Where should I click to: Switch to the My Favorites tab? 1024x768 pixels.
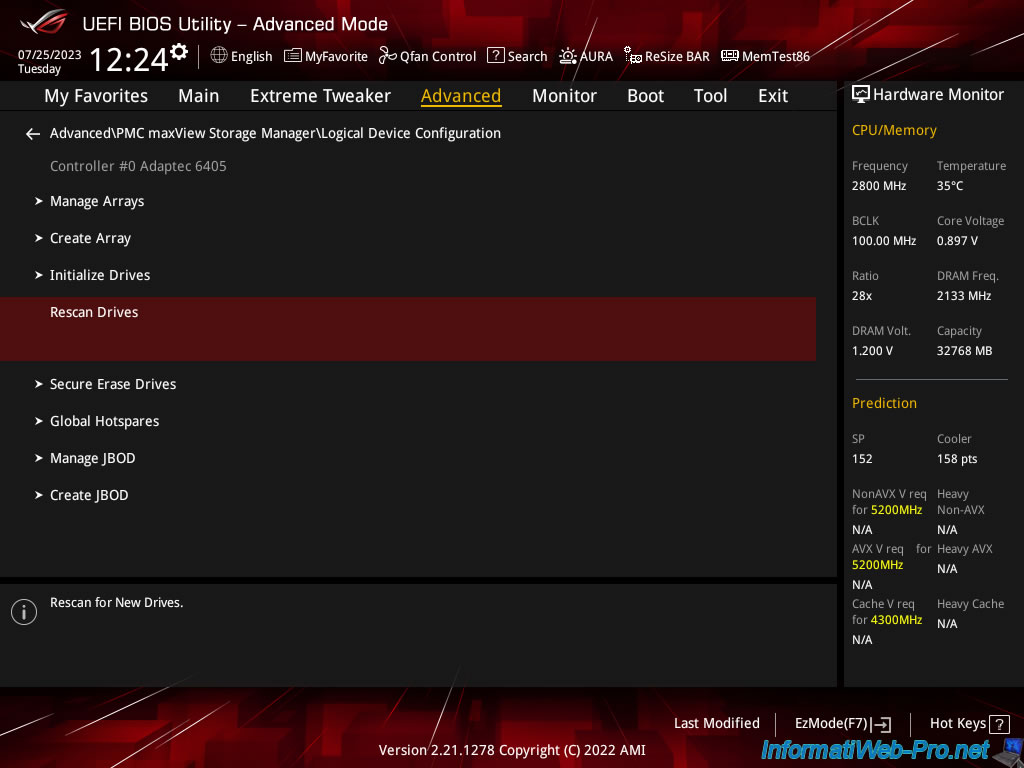[96, 96]
